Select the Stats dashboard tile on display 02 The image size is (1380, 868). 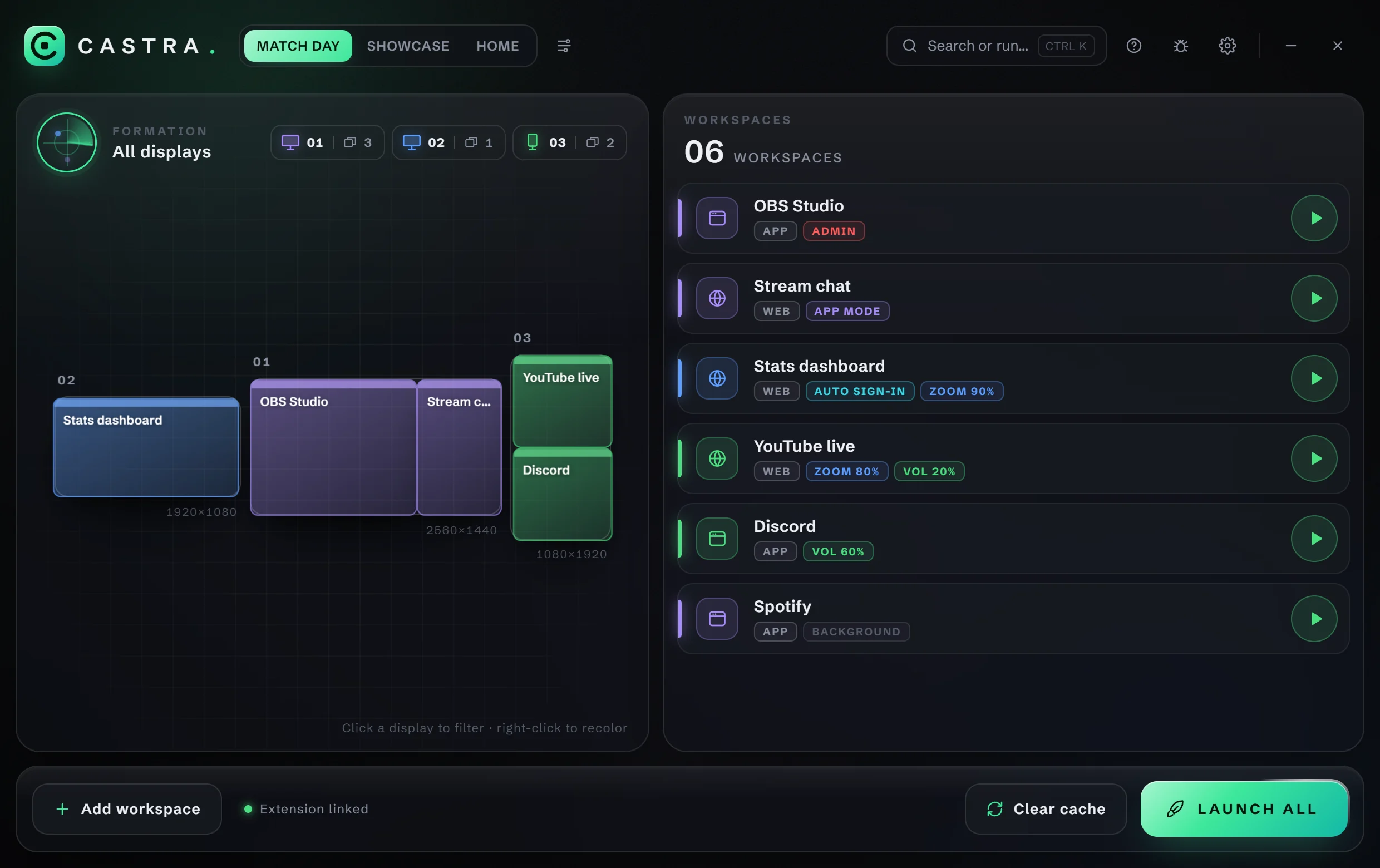pyautogui.click(x=146, y=447)
